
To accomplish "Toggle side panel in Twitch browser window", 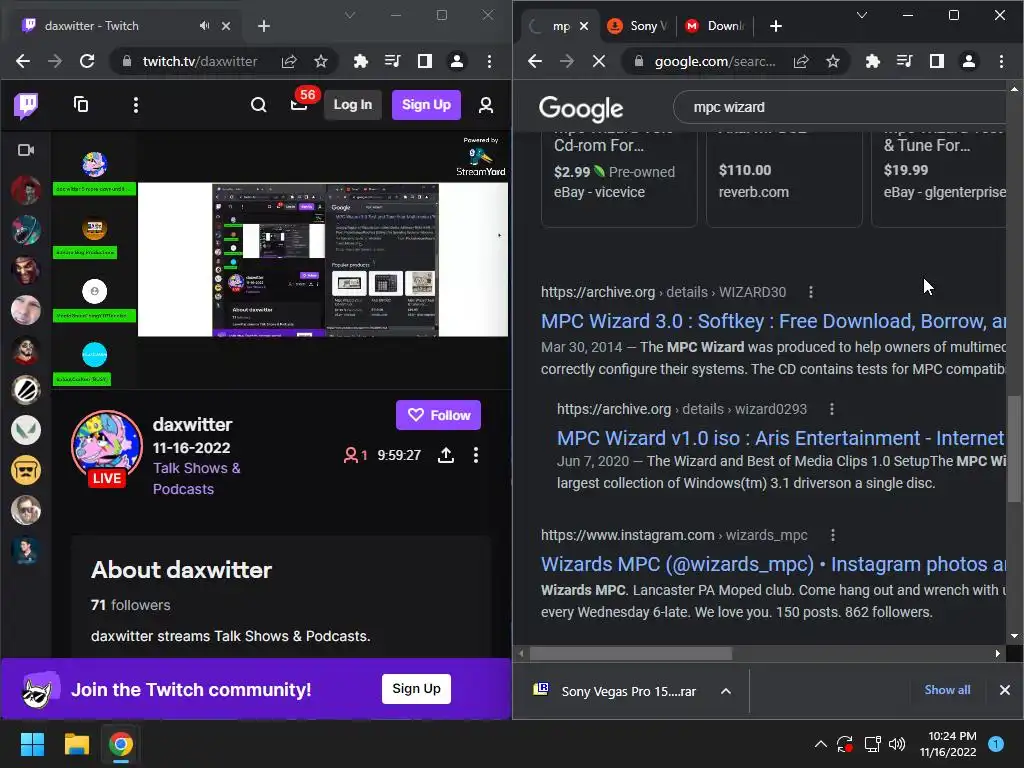I will (424, 61).
